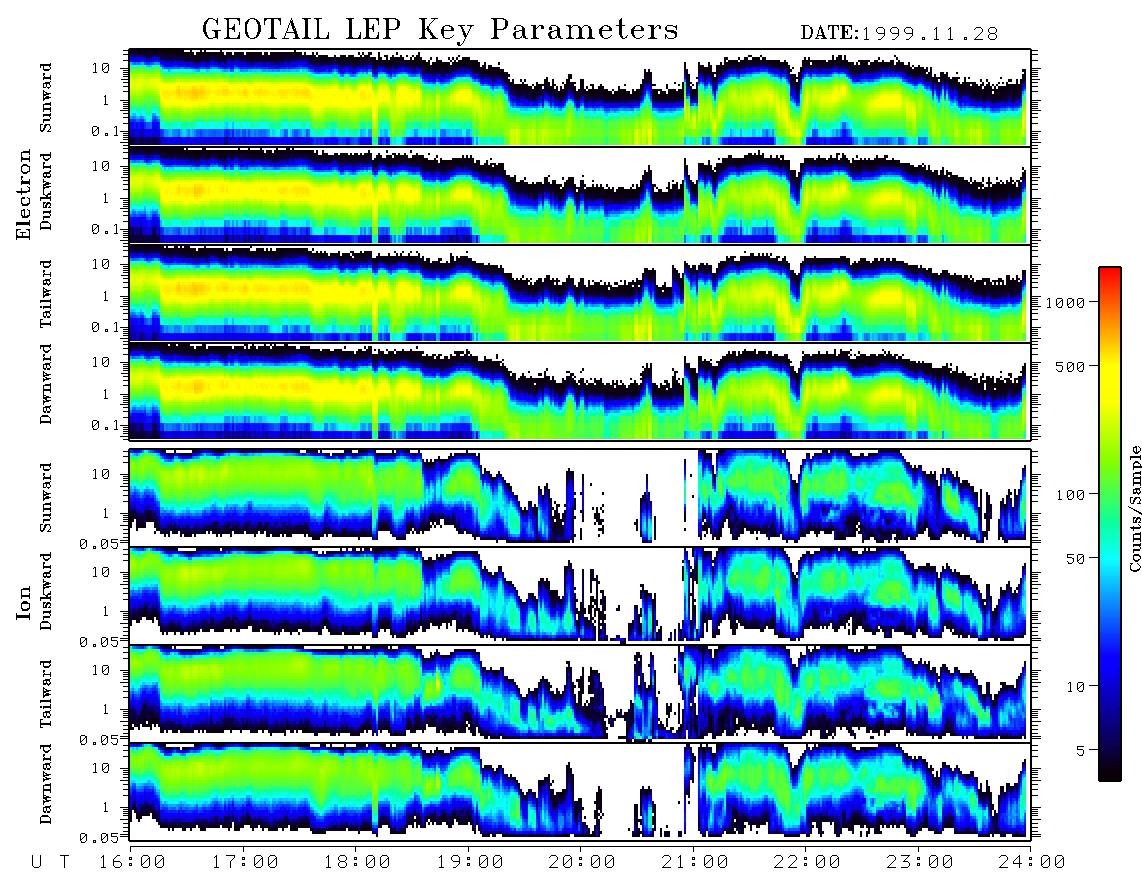Click the Ion Tailward spectrogram panel
The image size is (1142, 880).
pos(580,694)
